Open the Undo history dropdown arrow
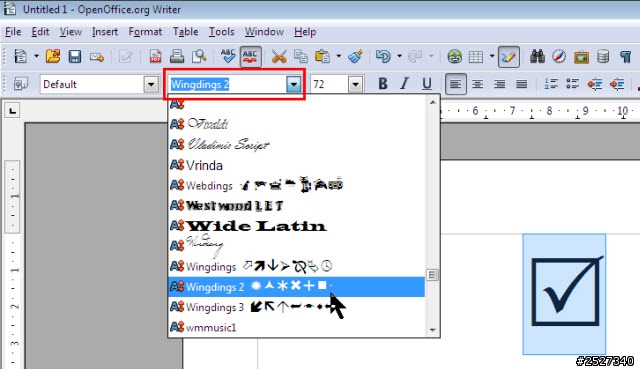The image size is (640, 369). tap(399, 56)
